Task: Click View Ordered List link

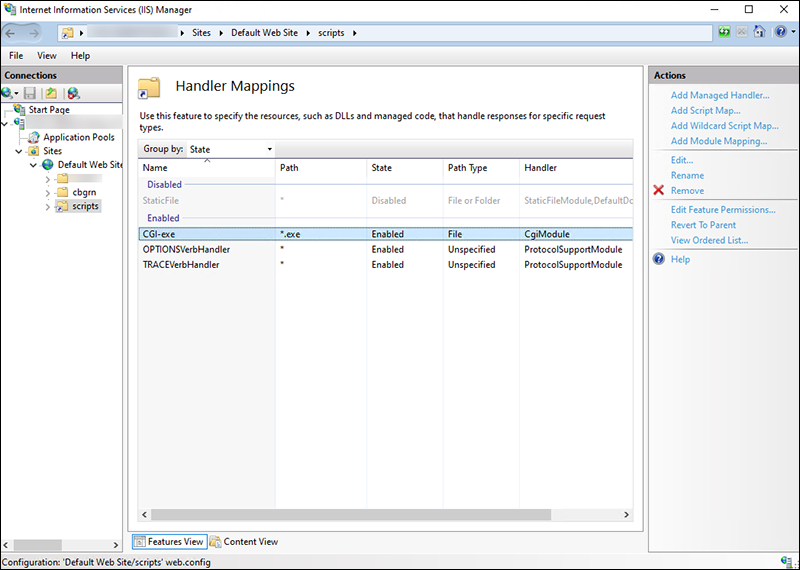Action: [x=709, y=240]
